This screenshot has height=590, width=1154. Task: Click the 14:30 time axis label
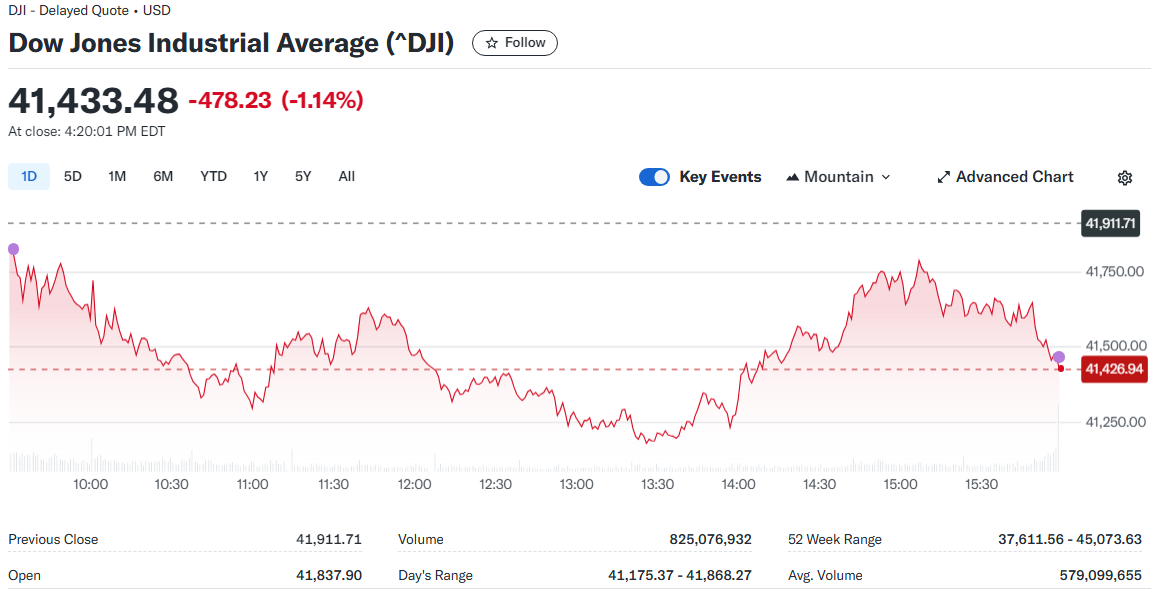click(x=819, y=484)
